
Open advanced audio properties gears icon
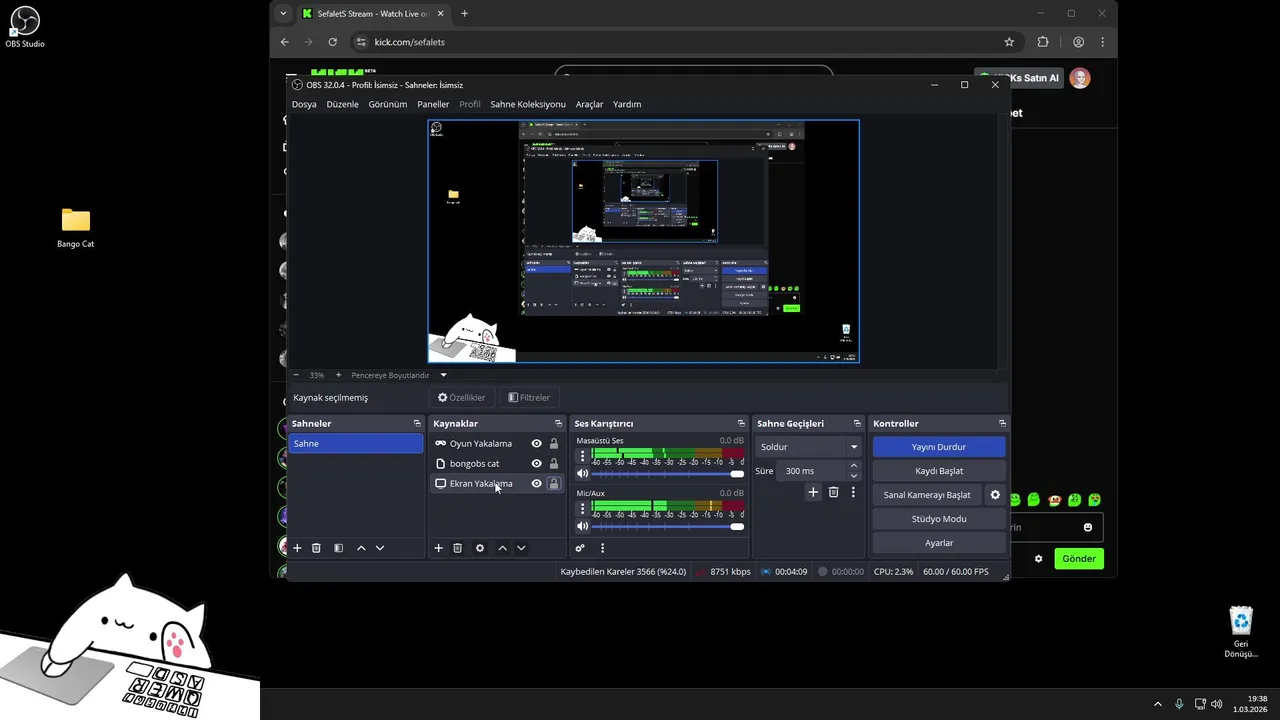pos(580,548)
